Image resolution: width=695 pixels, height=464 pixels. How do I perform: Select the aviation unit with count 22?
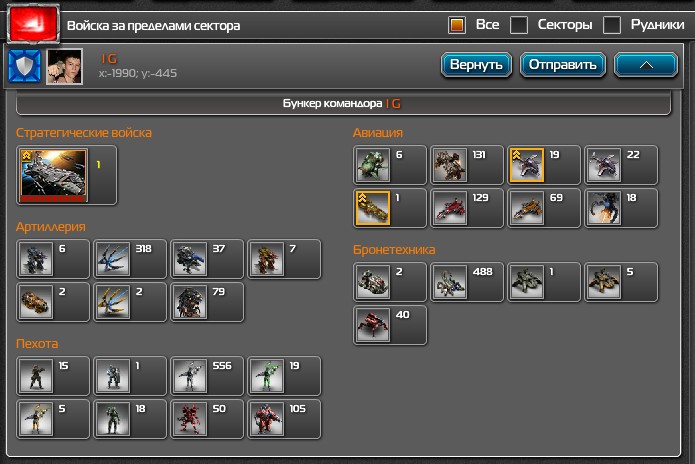(x=621, y=165)
